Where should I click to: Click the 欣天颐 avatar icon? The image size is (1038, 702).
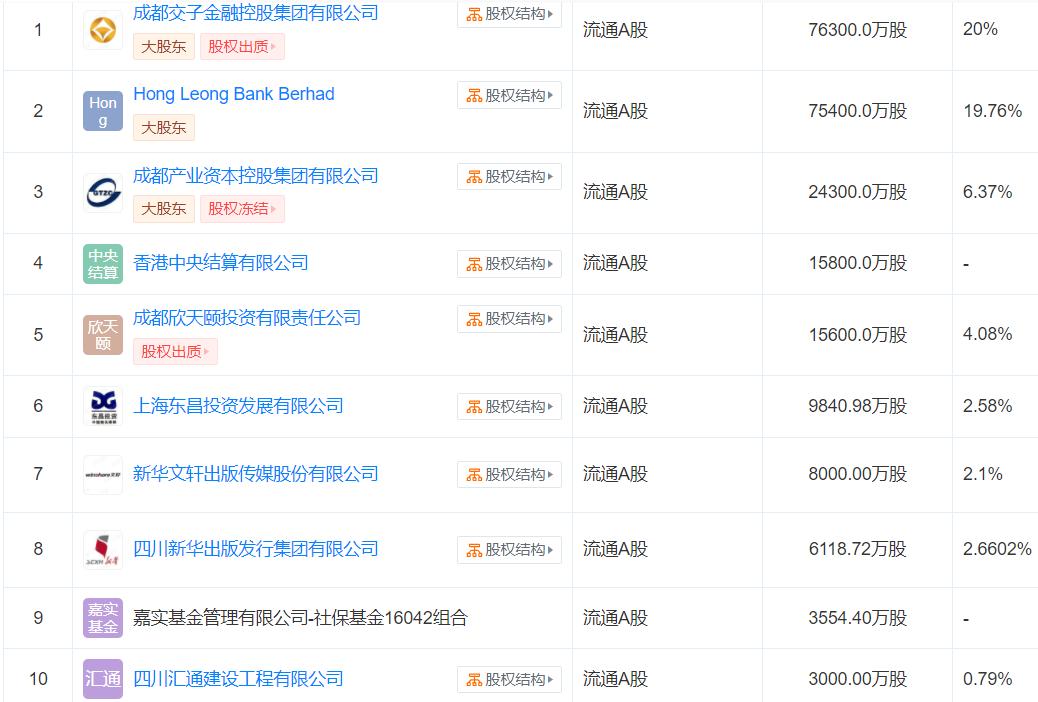coord(103,334)
